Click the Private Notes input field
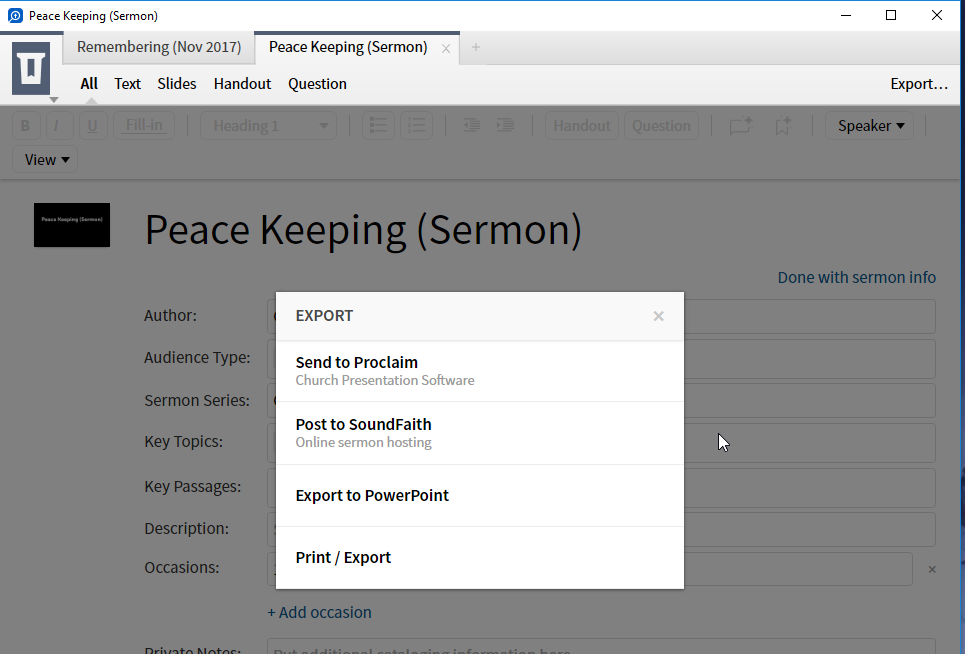The image size is (965, 654). (x=601, y=647)
